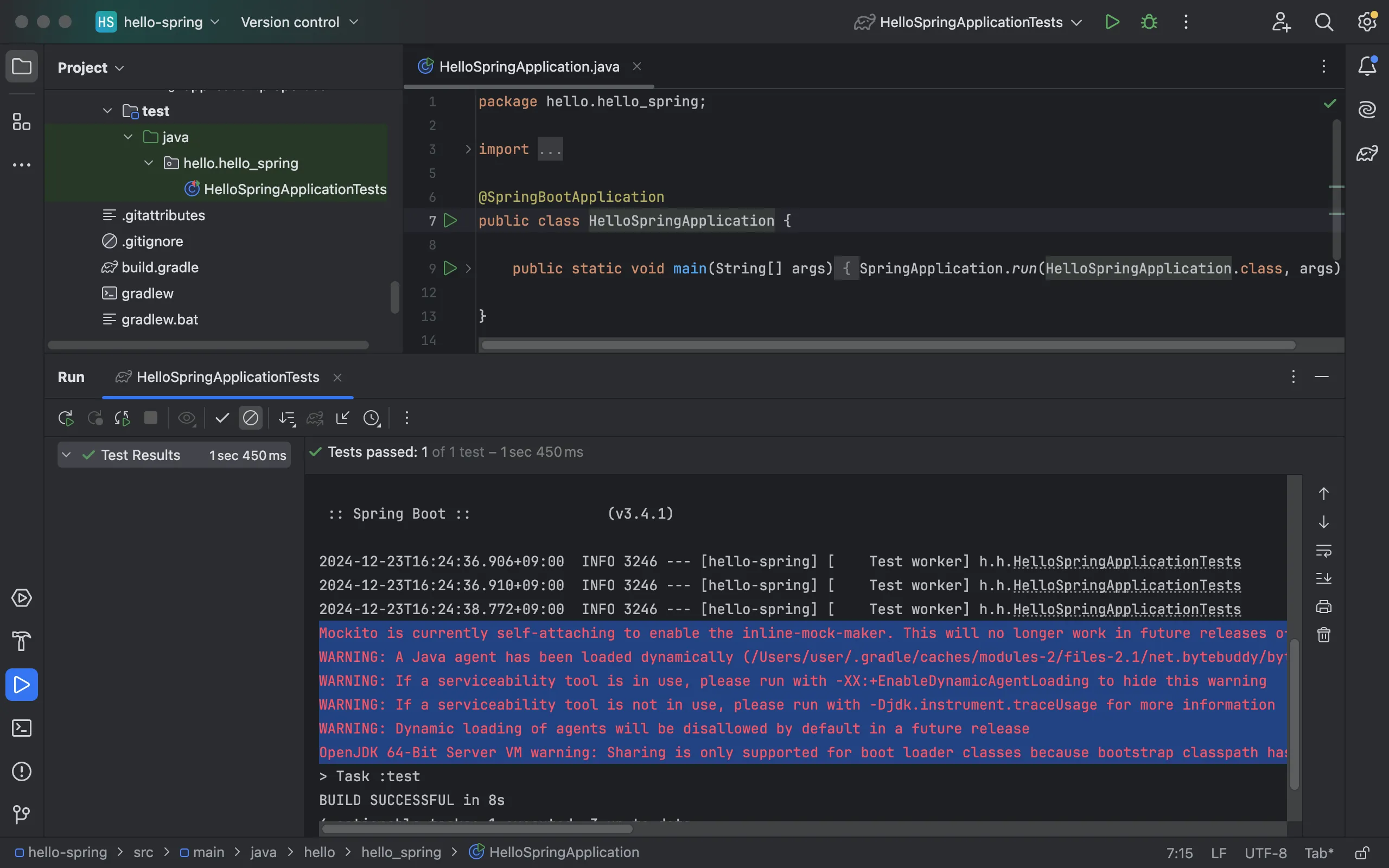Stop the running process square icon
The width and height of the screenshot is (1389, 868).
pyautogui.click(x=151, y=418)
